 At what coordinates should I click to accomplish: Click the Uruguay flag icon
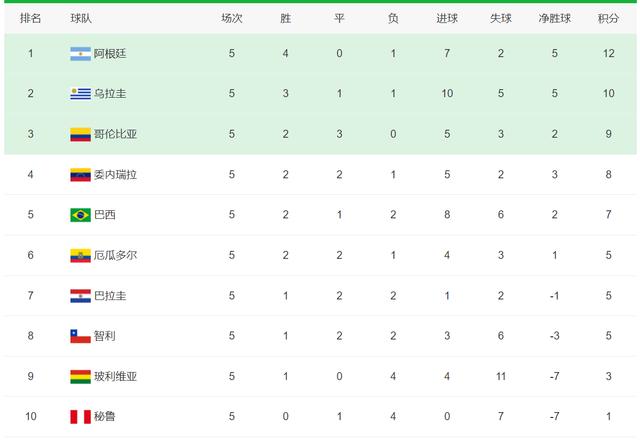click(x=81, y=93)
